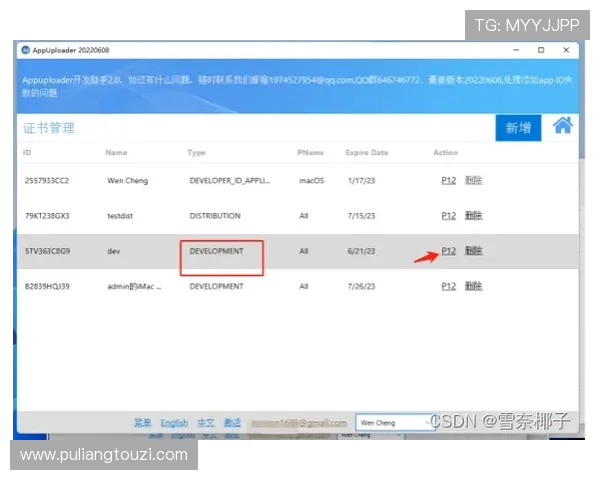Maximize the AppUploader window
Screen dimensions: 600x480
pyautogui.click(x=541, y=50)
